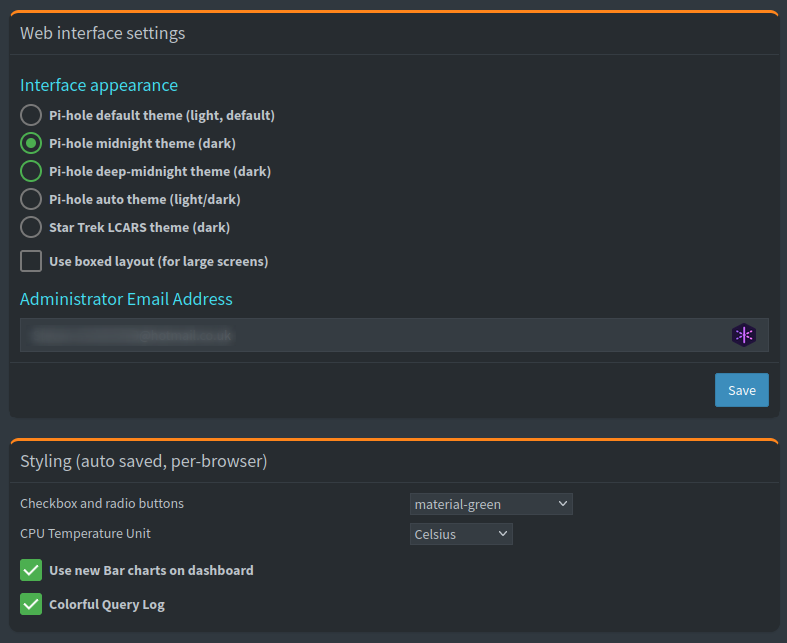Select Star Trek LCARS theme radio
787x643 pixels.
coord(31,227)
